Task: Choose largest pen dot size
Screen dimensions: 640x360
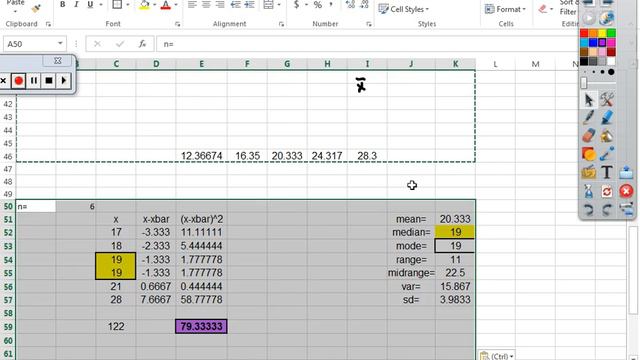Action: (x=611, y=72)
